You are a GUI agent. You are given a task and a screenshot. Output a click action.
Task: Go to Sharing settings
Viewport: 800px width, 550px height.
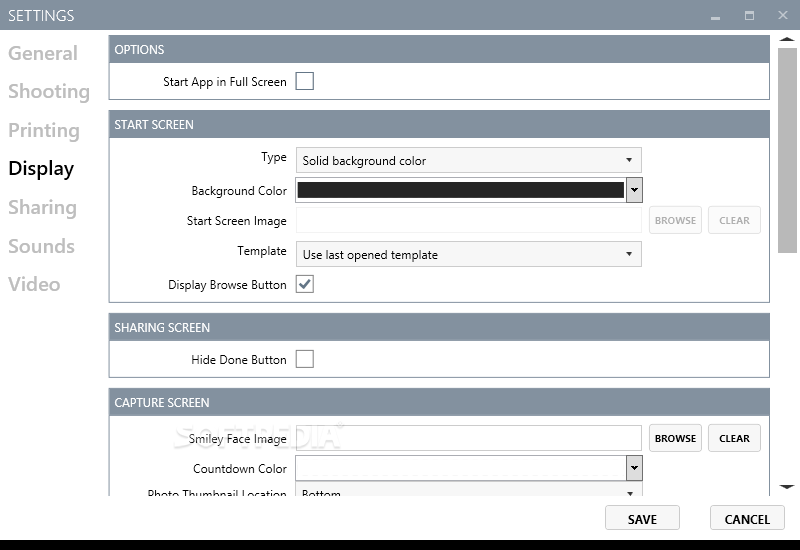42,207
